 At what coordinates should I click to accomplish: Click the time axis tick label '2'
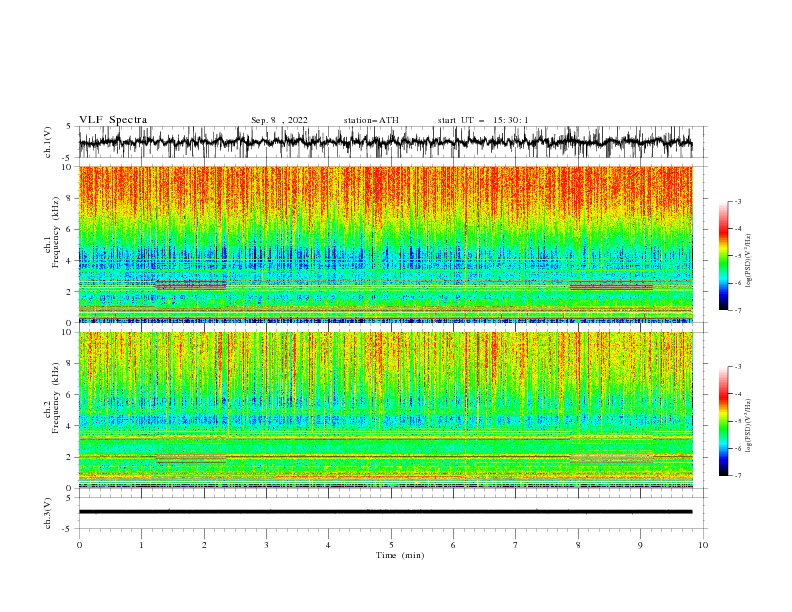(204, 545)
